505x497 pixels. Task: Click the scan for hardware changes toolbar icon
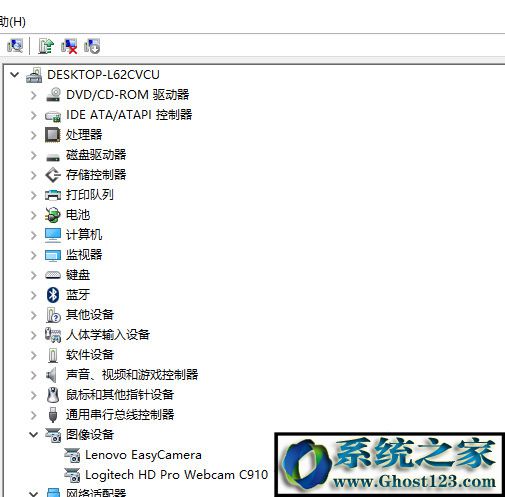pyautogui.click(x=15, y=46)
